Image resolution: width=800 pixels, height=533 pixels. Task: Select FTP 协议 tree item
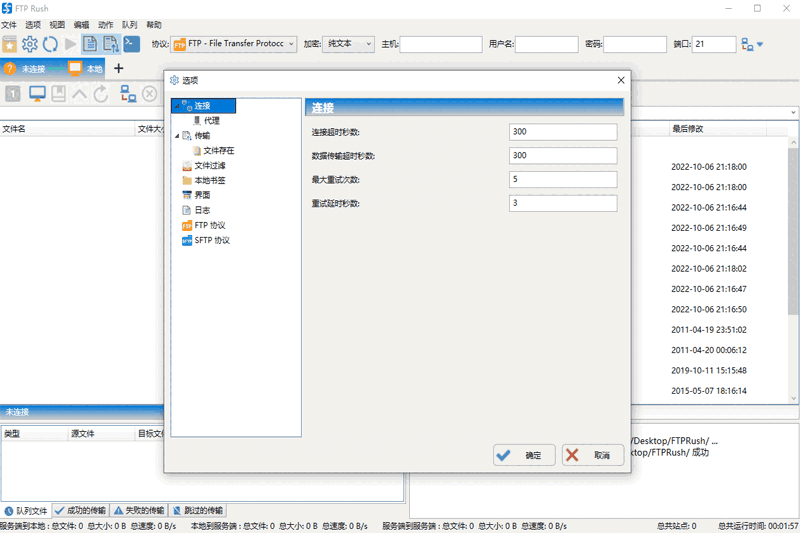(x=210, y=225)
